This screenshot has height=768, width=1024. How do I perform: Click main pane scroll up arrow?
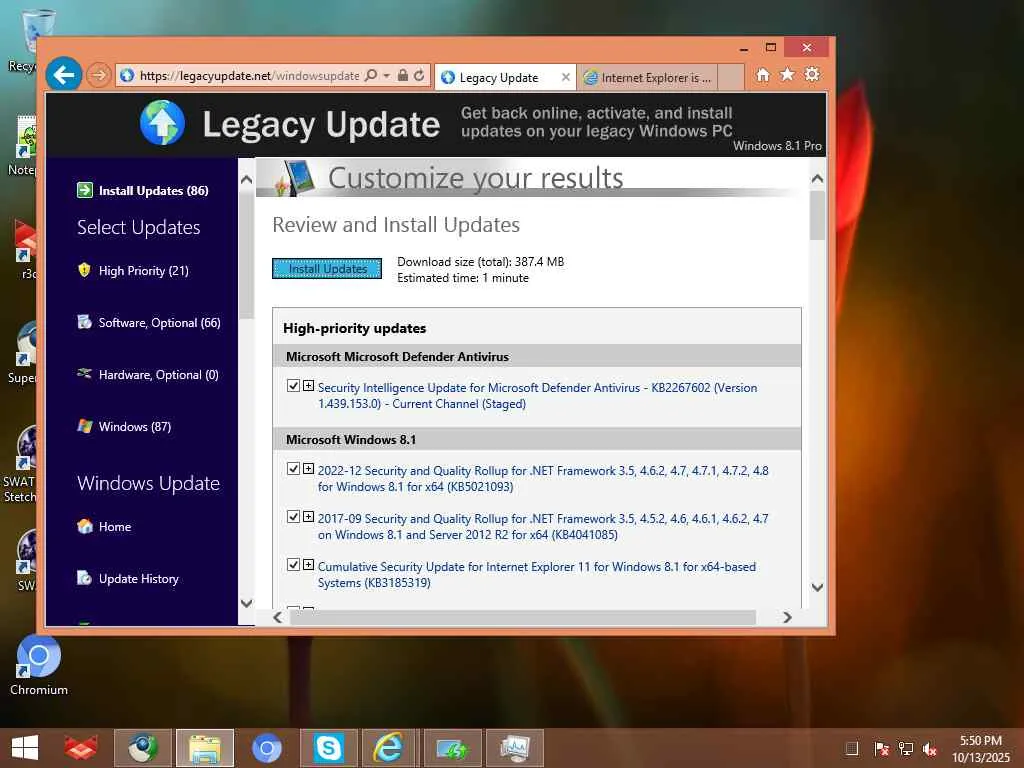pyautogui.click(x=817, y=178)
